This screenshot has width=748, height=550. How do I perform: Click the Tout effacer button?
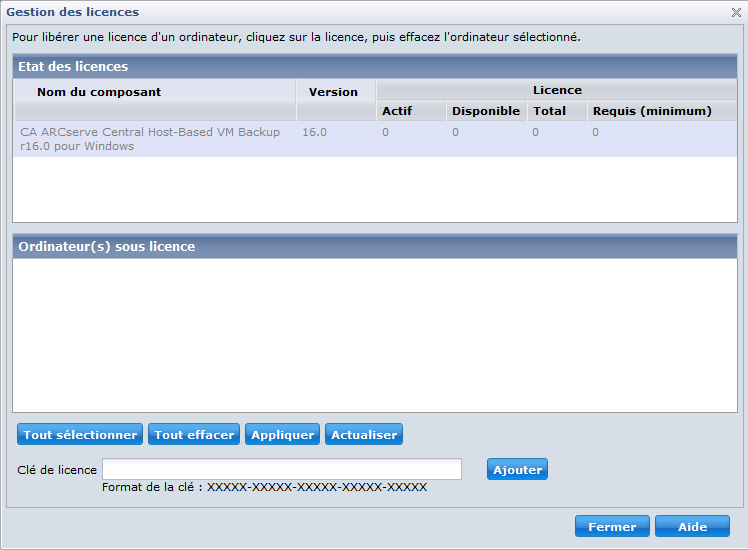pos(194,435)
